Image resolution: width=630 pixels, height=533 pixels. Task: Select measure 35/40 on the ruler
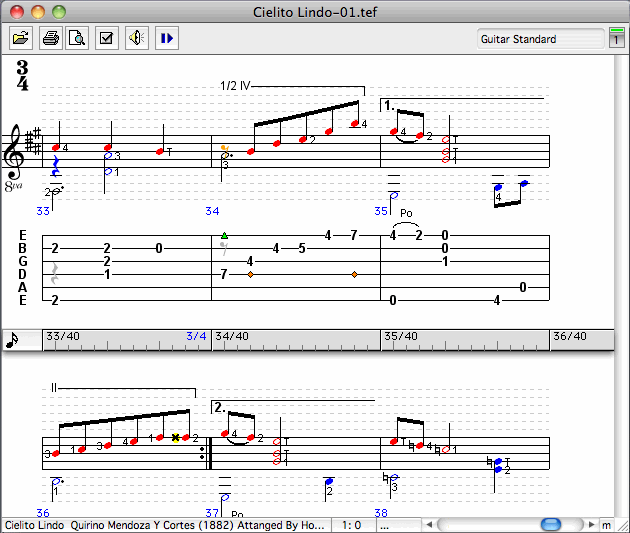coord(401,336)
